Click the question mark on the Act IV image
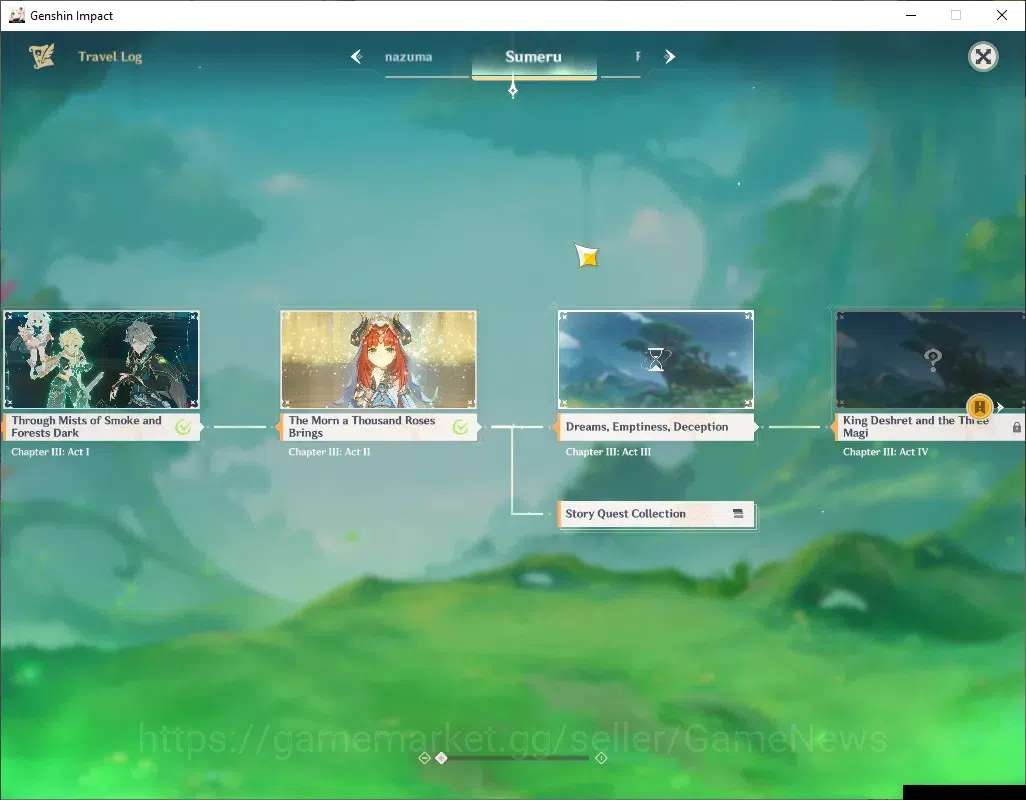Viewport: 1026px width, 800px height. point(932,360)
